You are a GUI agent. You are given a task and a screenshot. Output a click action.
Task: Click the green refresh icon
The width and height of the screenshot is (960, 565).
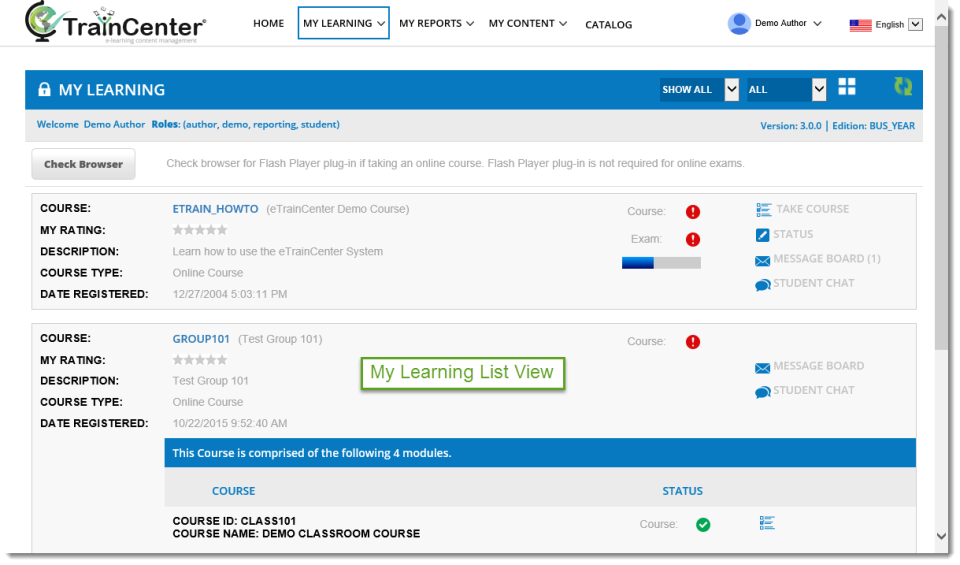[903, 86]
